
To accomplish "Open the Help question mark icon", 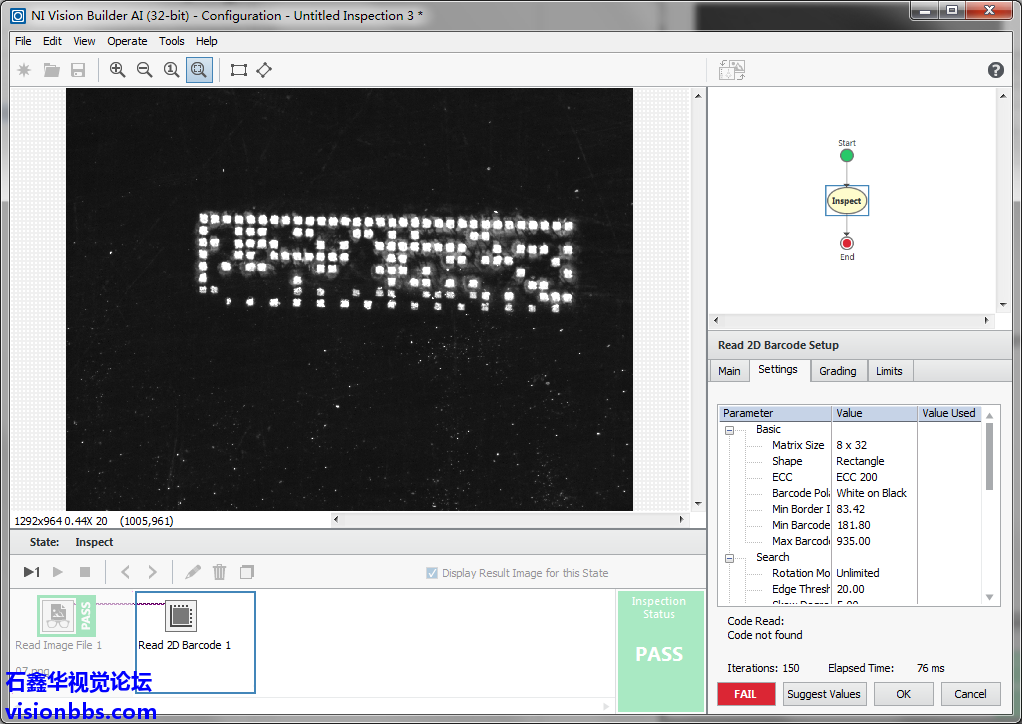I will click(x=995, y=70).
